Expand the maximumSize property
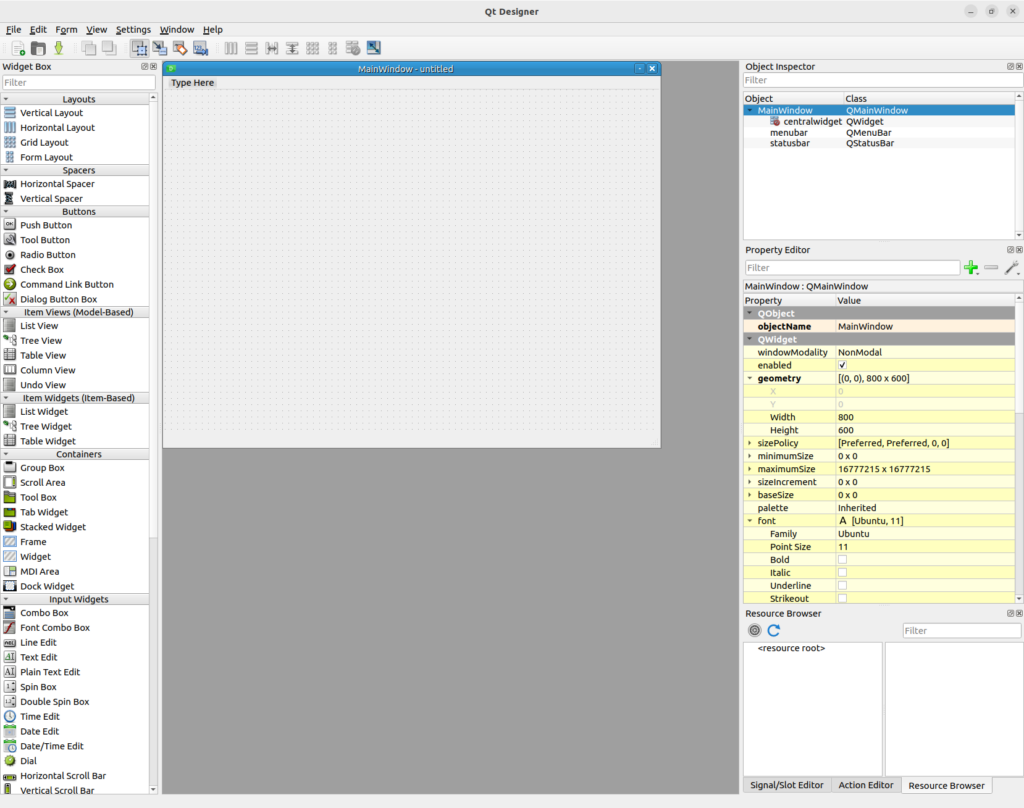1024x808 pixels. tap(750, 469)
